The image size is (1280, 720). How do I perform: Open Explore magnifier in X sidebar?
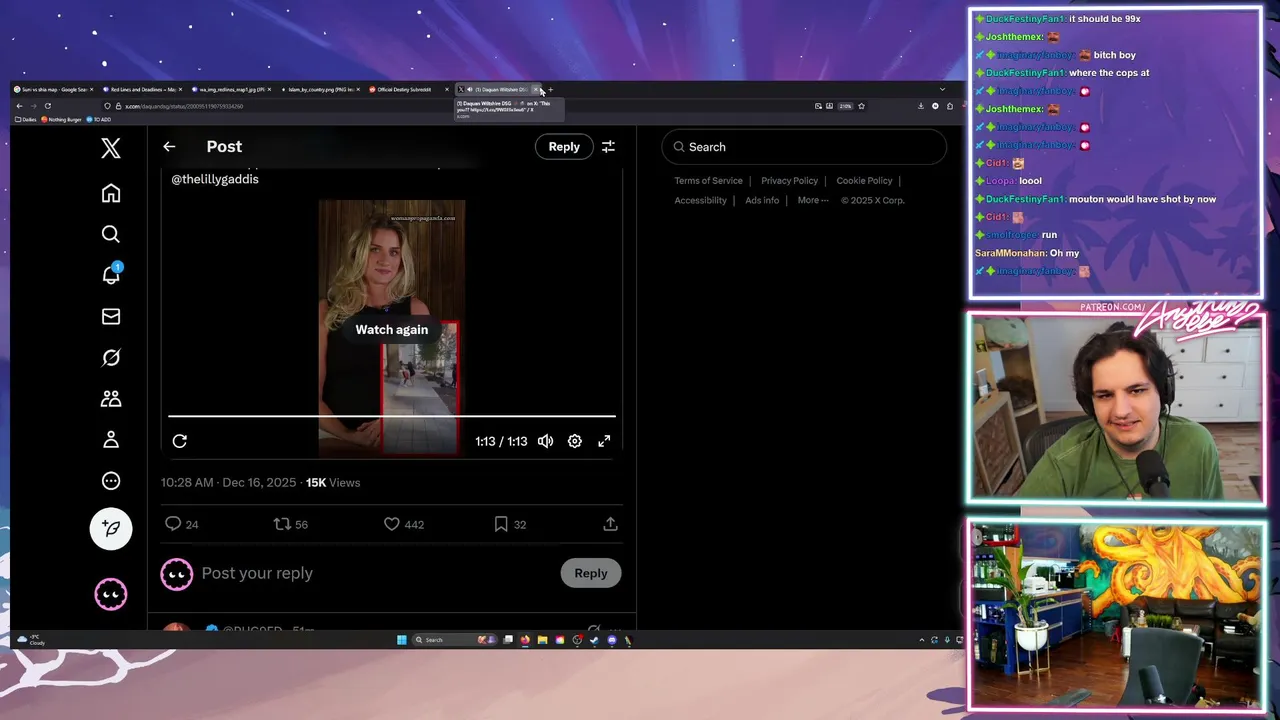click(111, 234)
